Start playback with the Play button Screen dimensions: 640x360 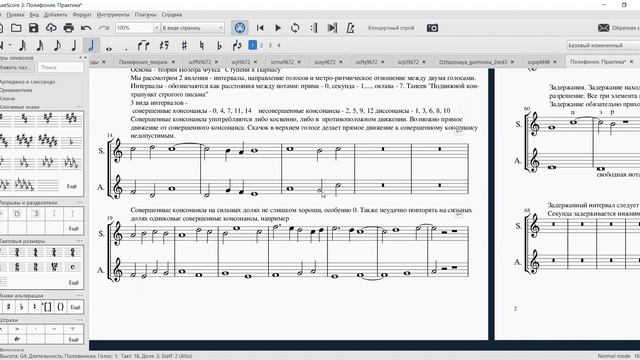pyautogui.click(x=278, y=28)
